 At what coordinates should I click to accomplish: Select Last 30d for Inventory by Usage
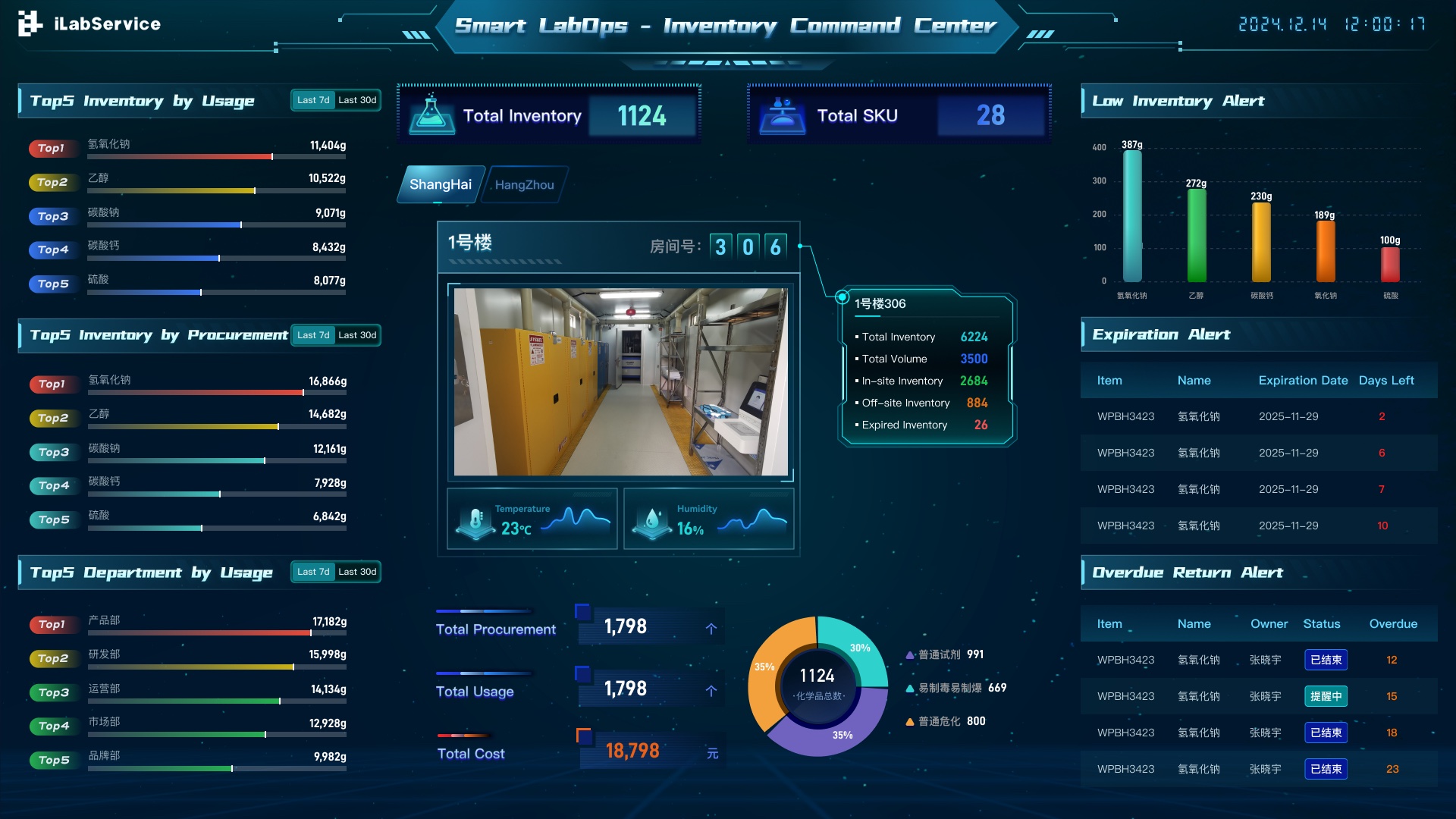pos(357,100)
